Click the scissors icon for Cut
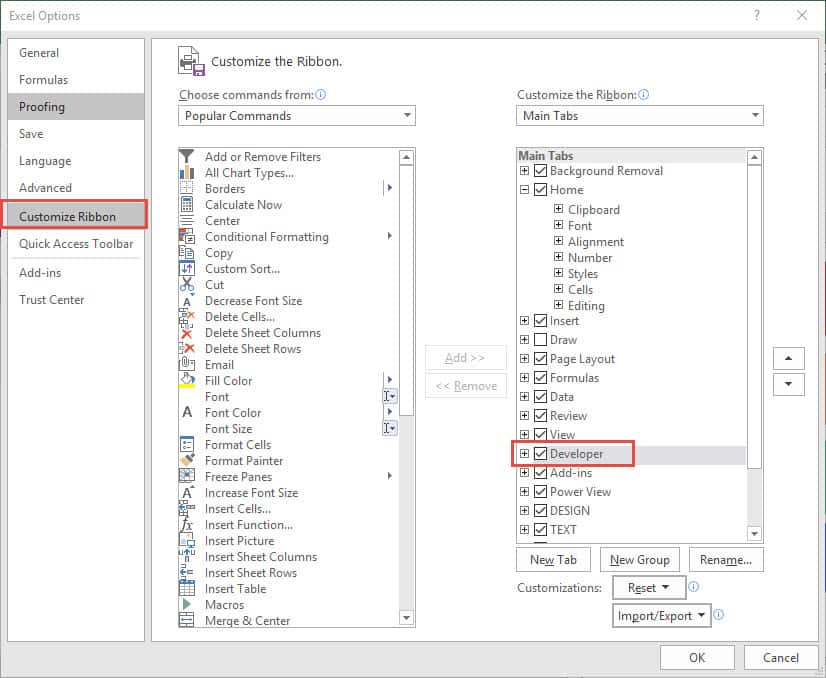This screenshot has height=678, width=826. click(x=187, y=284)
